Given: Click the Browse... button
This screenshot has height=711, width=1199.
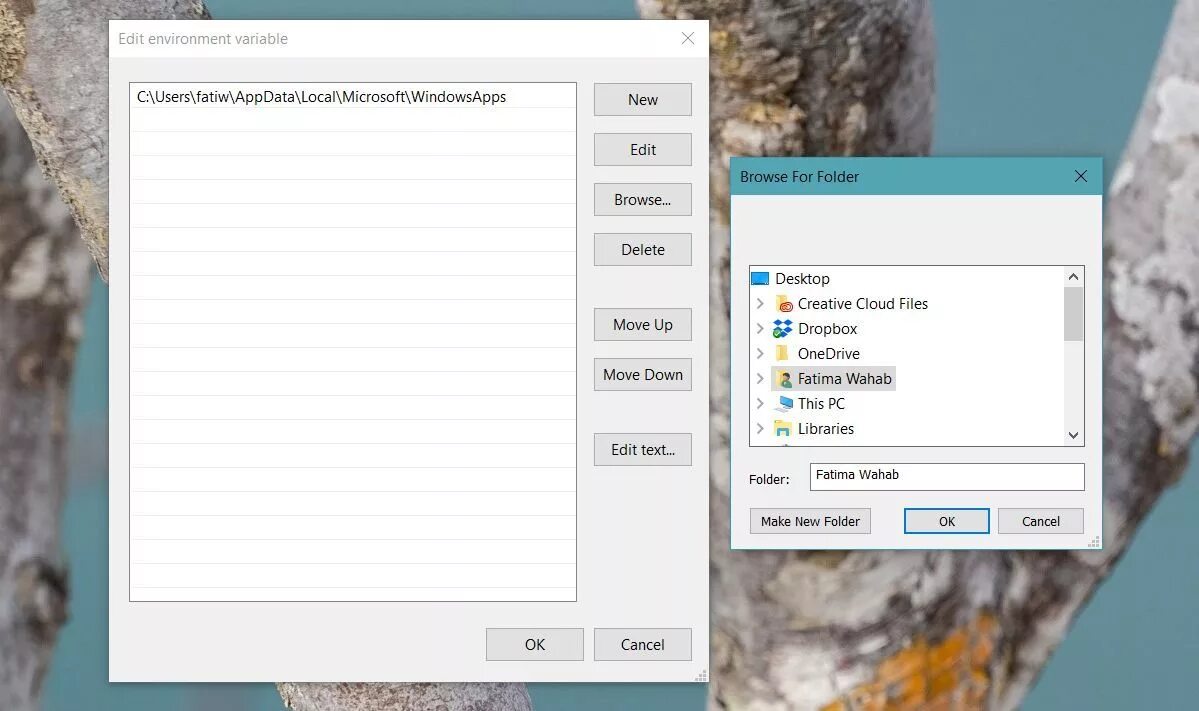Looking at the screenshot, I should point(642,200).
